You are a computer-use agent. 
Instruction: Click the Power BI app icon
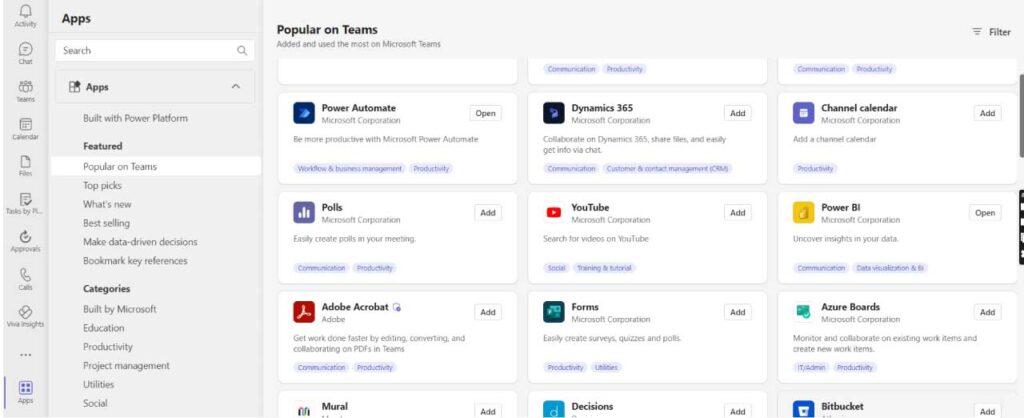803,212
